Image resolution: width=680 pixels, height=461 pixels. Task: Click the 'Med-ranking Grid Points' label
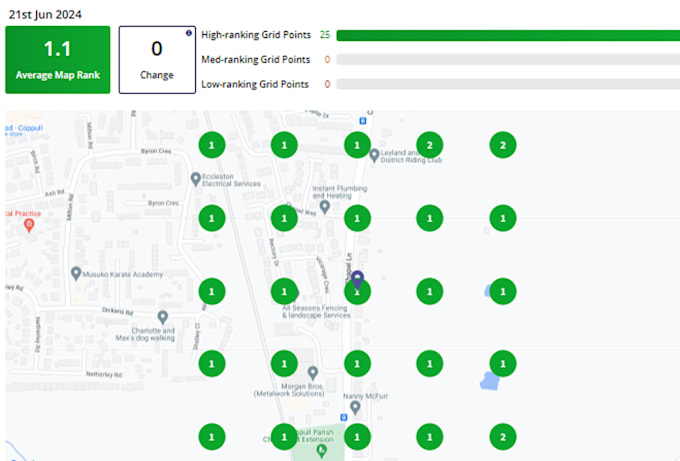(x=255, y=59)
